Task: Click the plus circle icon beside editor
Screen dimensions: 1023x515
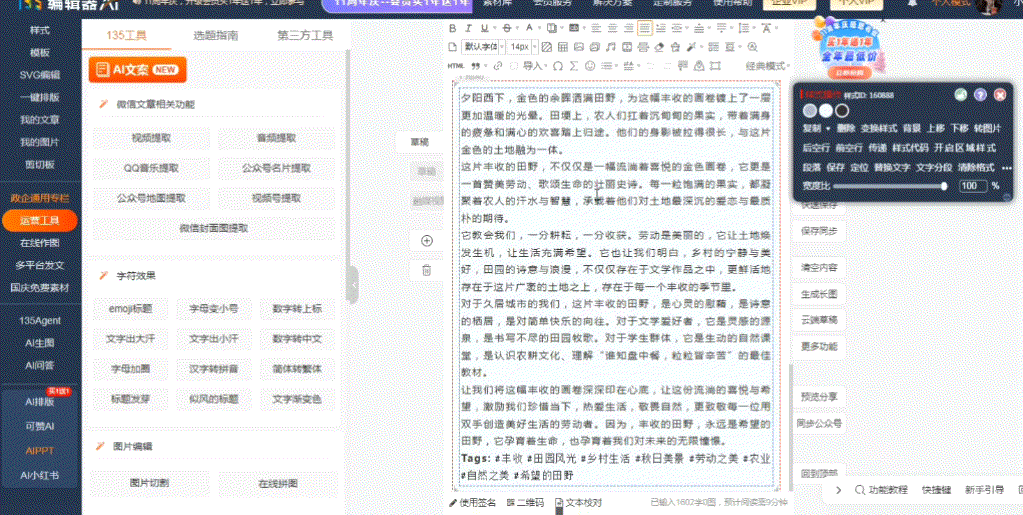Action: point(427,240)
